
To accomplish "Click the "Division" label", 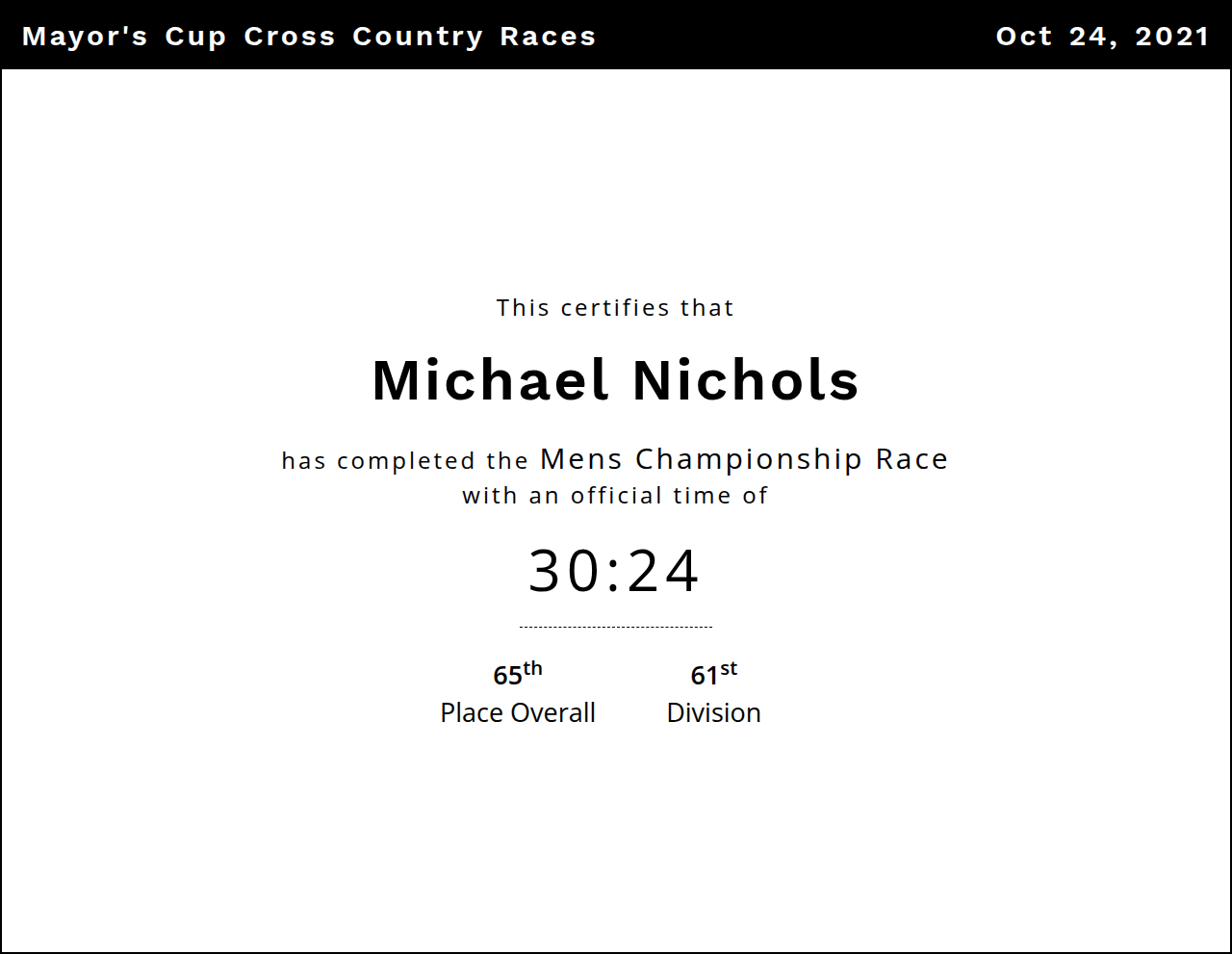I will pyautogui.click(x=713, y=713).
